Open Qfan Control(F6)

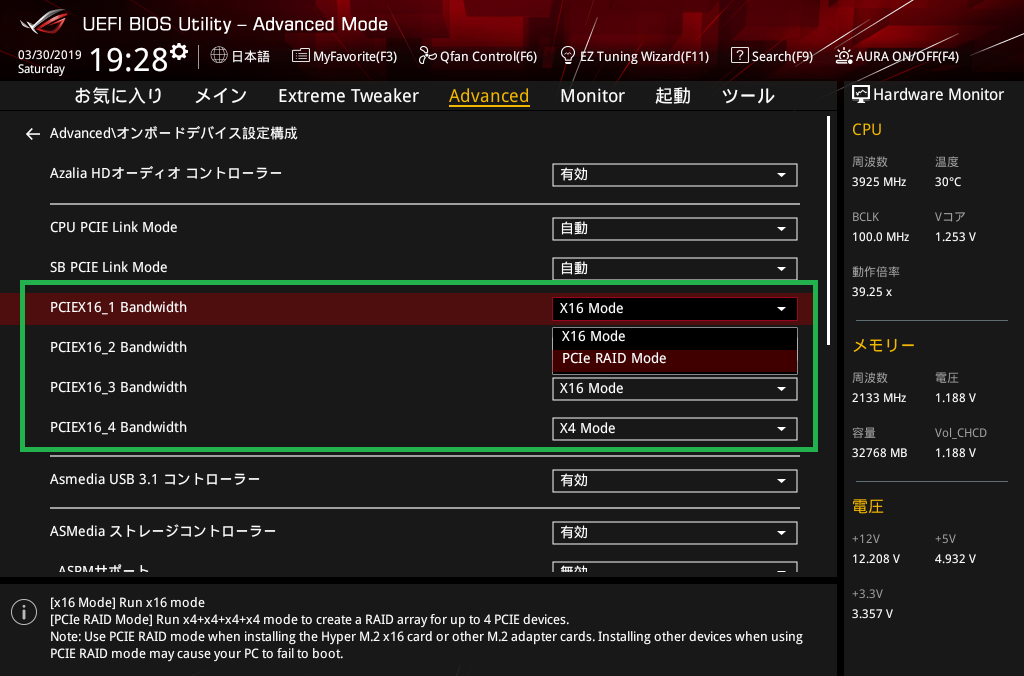tap(477, 56)
